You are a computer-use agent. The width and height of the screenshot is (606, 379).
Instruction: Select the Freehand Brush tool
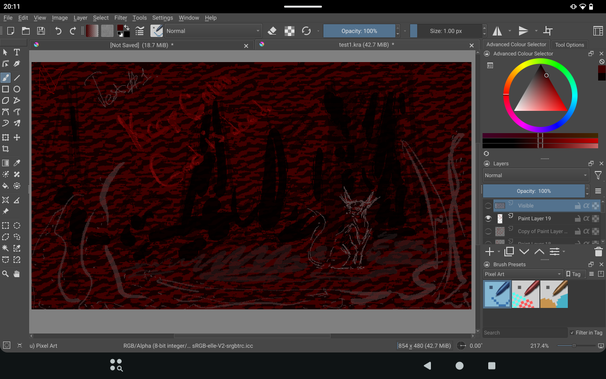pos(5,78)
